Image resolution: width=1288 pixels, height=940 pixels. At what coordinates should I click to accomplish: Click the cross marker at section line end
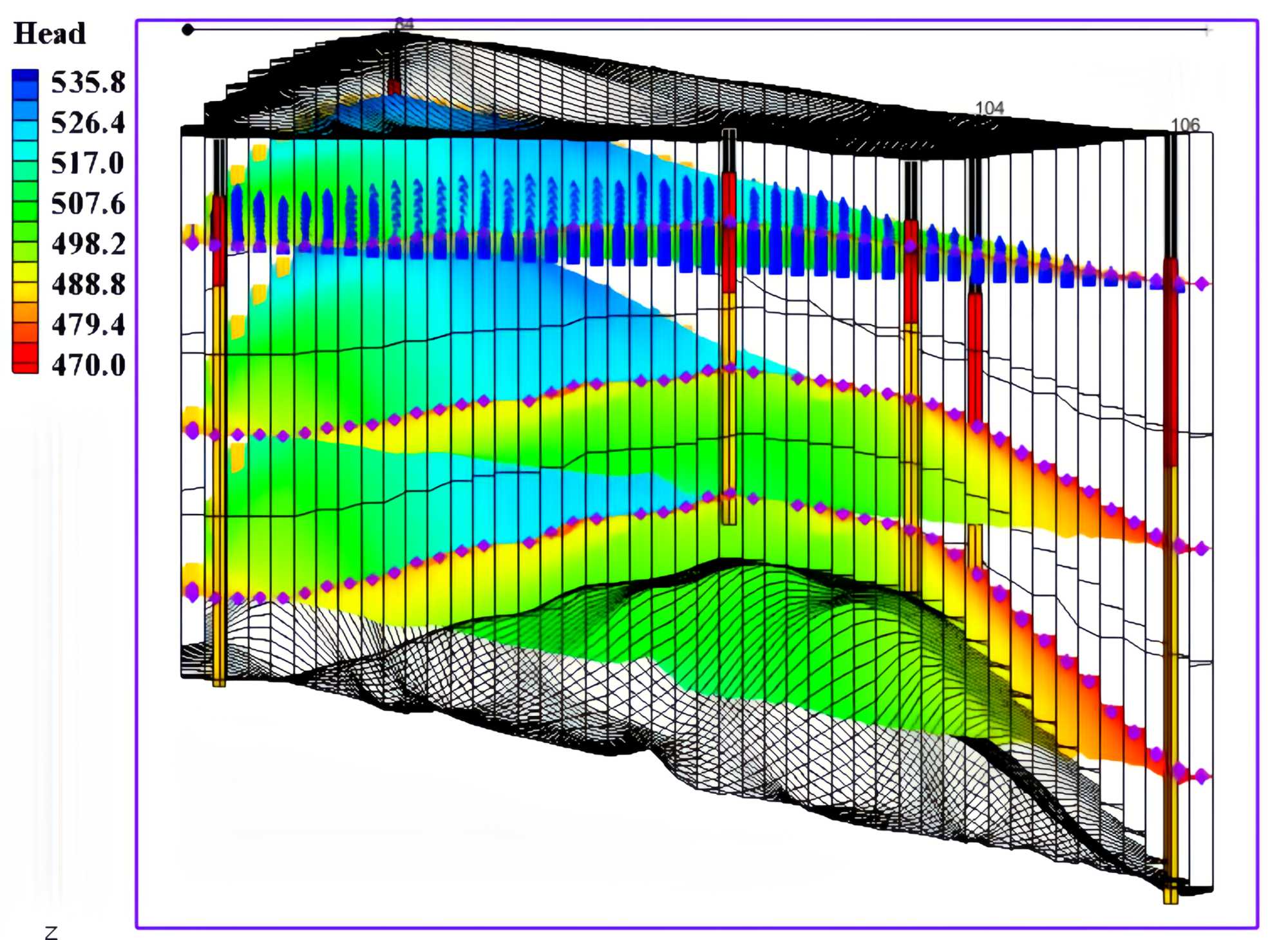[x=1208, y=30]
